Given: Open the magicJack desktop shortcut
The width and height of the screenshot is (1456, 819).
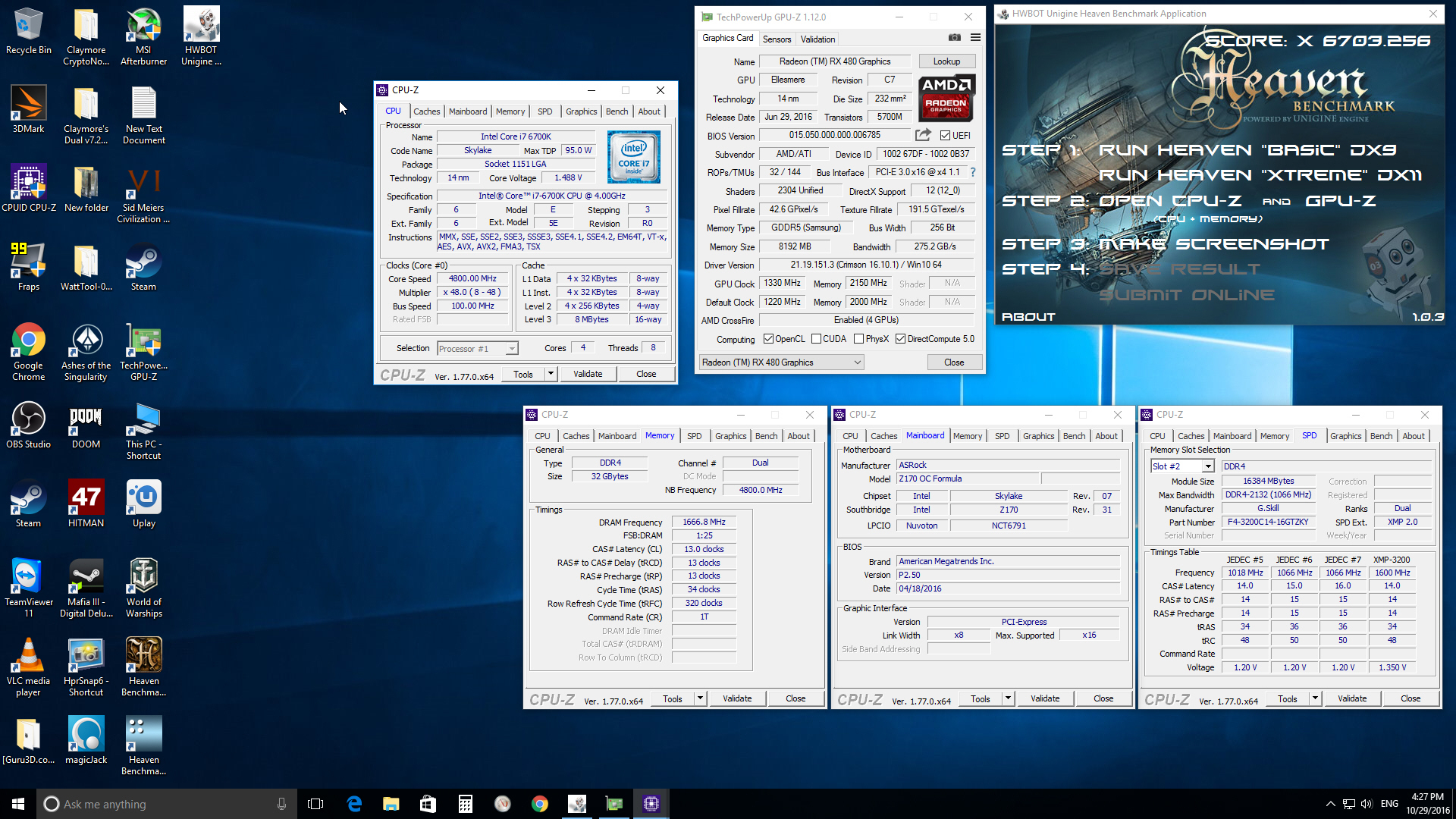Looking at the screenshot, I should point(86,740).
